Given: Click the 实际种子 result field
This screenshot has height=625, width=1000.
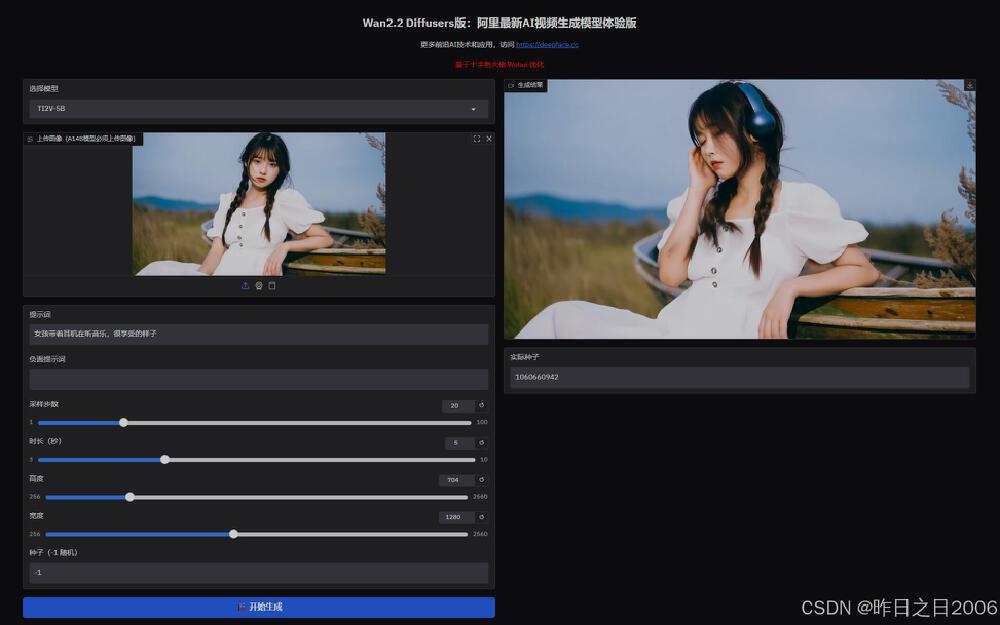Looking at the screenshot, I should (738, 375).
